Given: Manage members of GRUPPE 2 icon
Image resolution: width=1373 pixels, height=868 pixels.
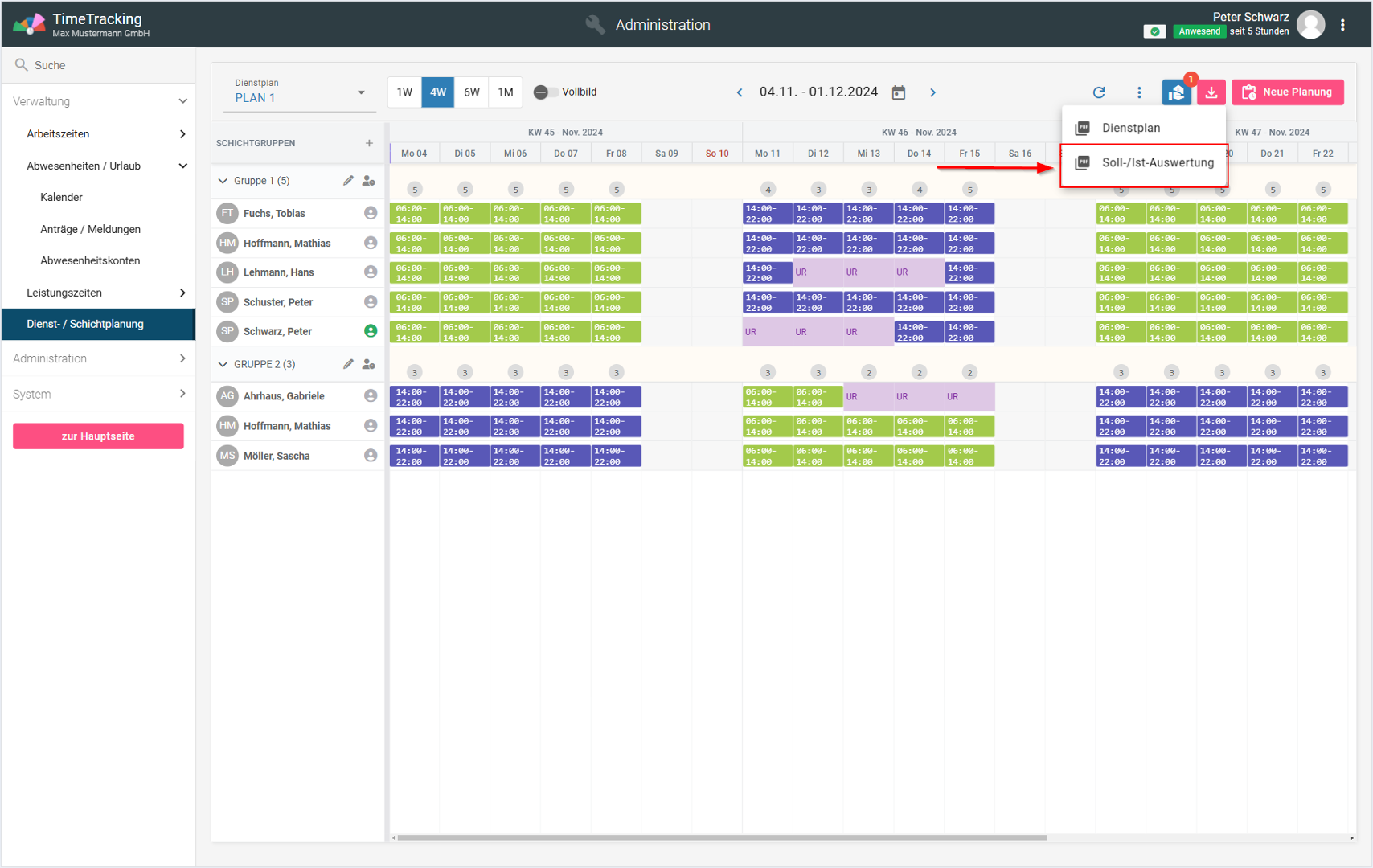Looking at the screenshot, I should [369, 364].
